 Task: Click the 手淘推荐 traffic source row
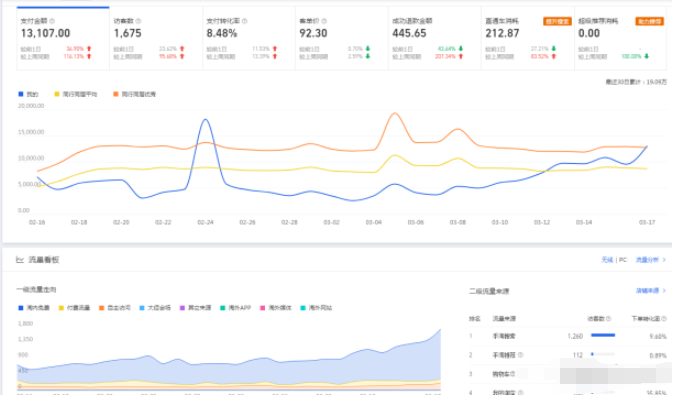click(567, 355)
